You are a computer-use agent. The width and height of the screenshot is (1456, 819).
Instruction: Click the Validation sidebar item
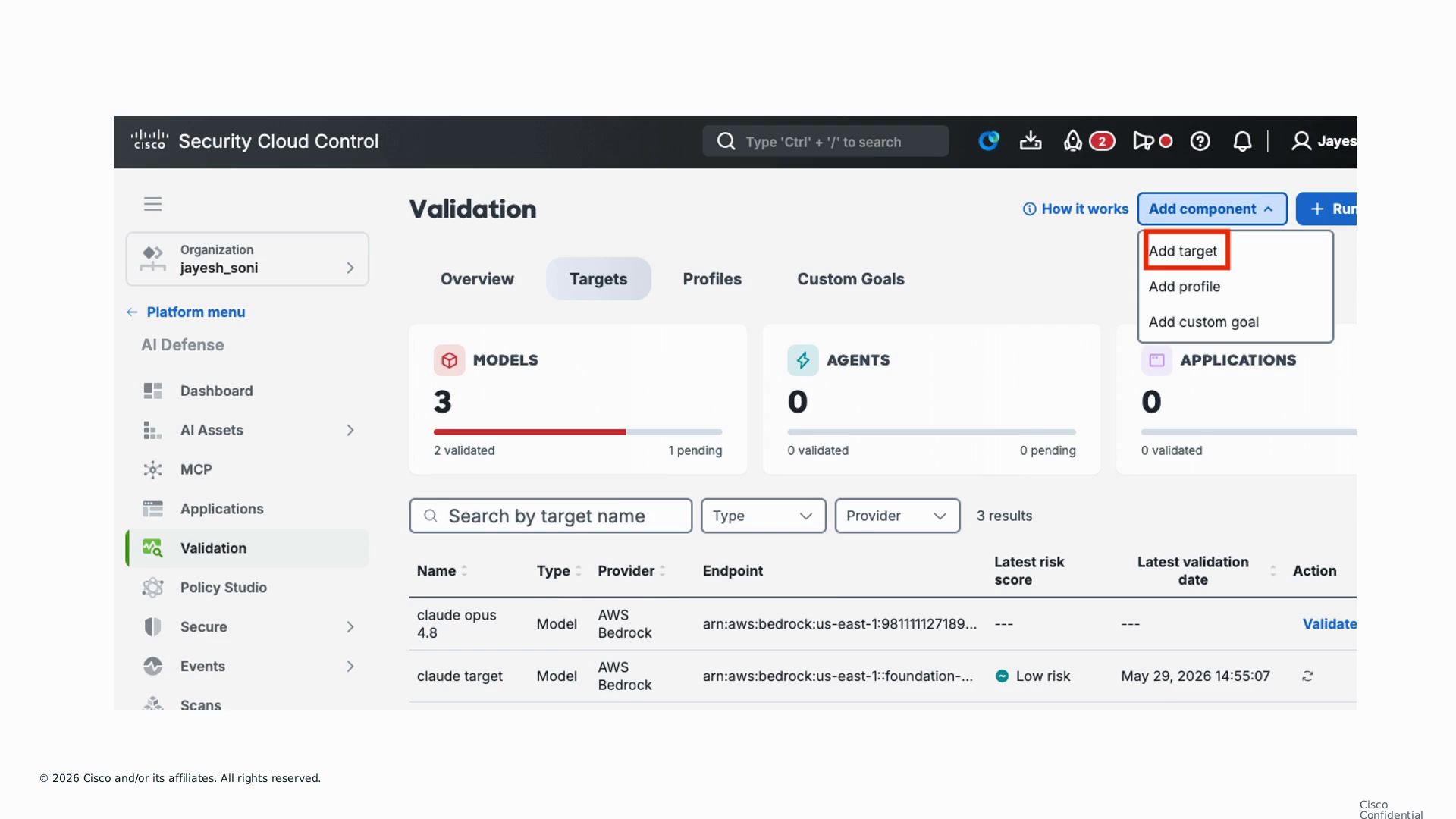pyautogui.click(x=247, y=548)
